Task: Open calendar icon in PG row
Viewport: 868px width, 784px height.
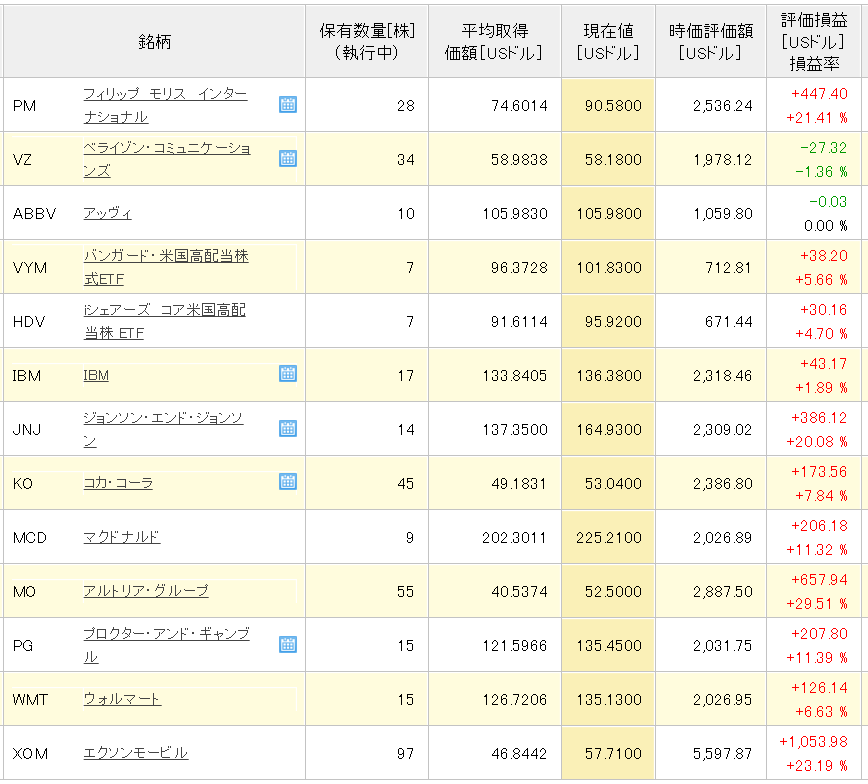Action: click(x=288, y=644)
